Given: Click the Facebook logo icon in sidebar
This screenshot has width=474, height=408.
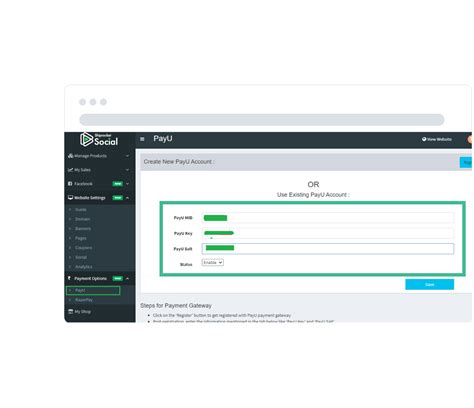Looking at the screenshot, I should click(x=70, y=184).
